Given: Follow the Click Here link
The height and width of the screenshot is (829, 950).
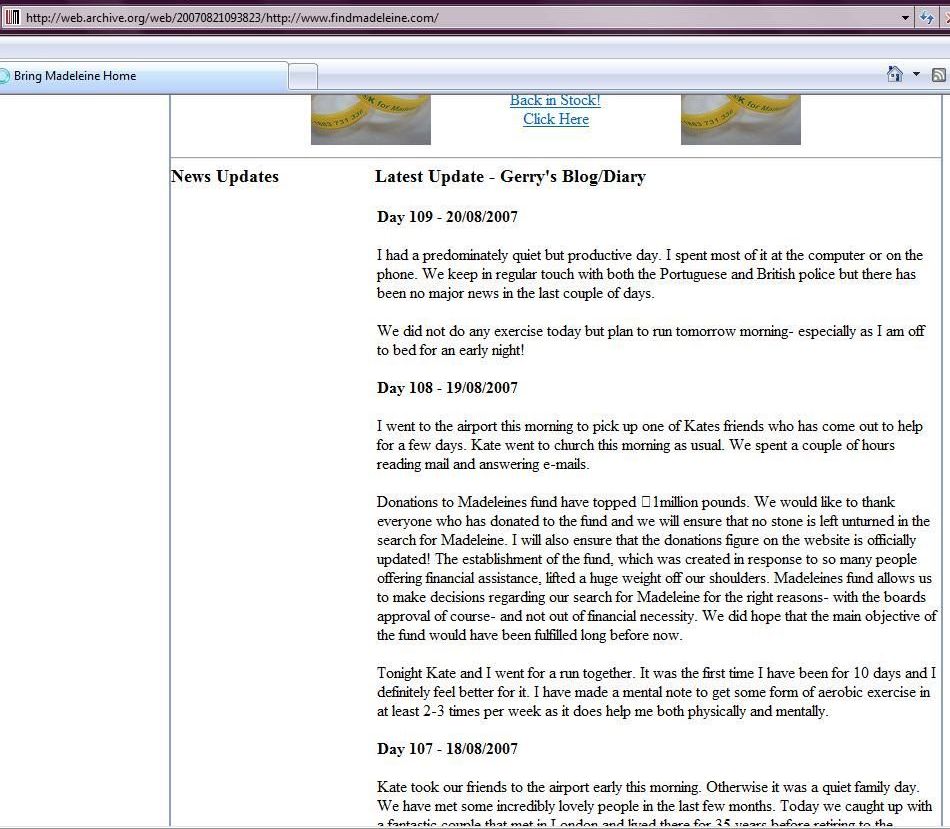Looking at the screenshot, I should tap(555, 119).
